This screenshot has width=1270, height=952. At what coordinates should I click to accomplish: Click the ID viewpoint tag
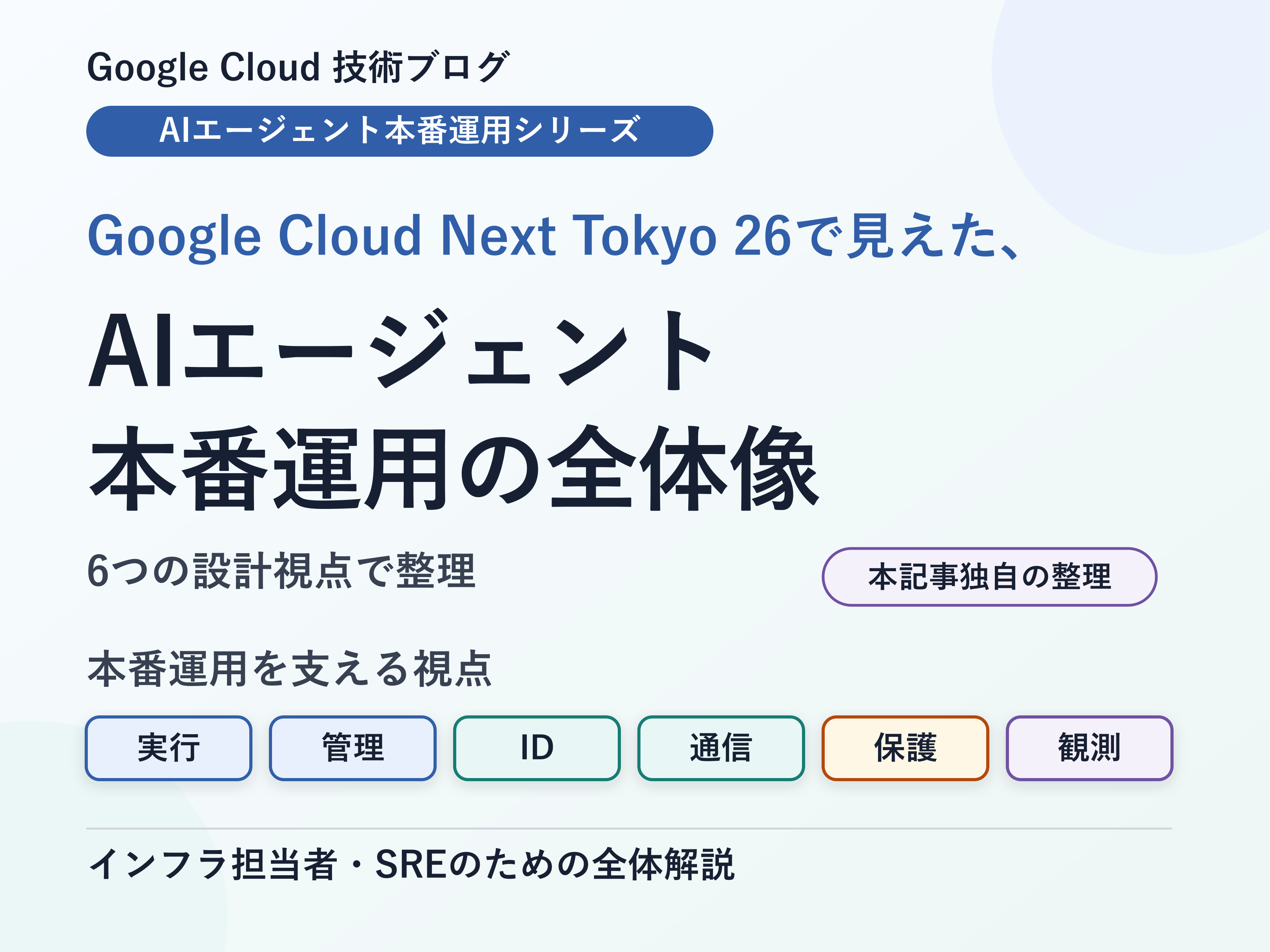point(537,748)
